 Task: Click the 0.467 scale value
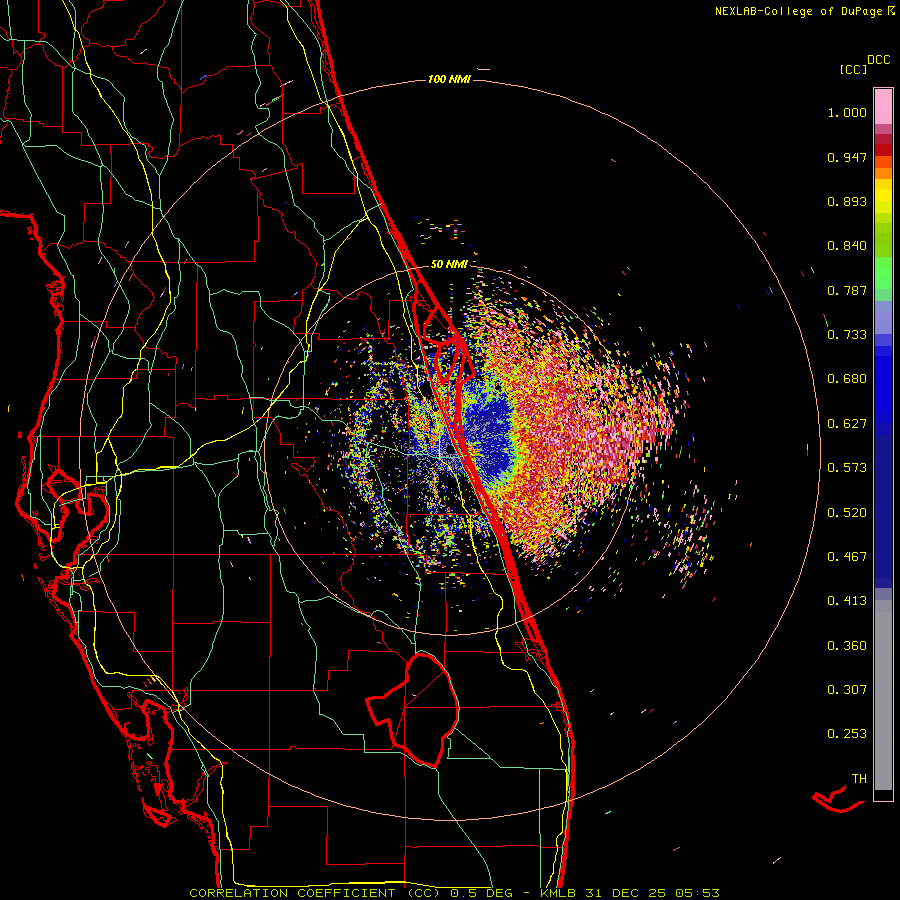click(847, 557)
